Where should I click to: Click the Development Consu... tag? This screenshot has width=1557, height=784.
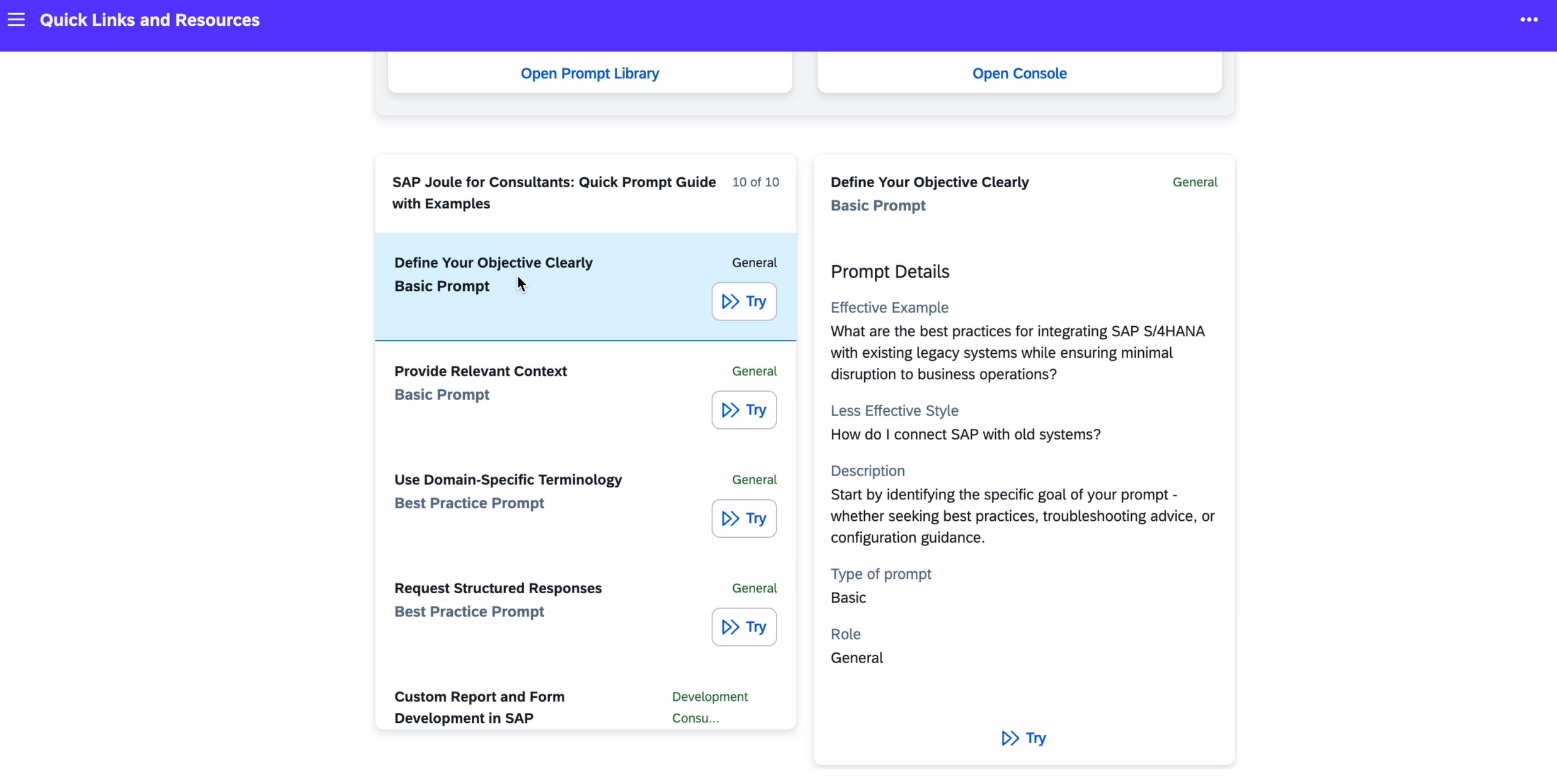click(710, 707)
